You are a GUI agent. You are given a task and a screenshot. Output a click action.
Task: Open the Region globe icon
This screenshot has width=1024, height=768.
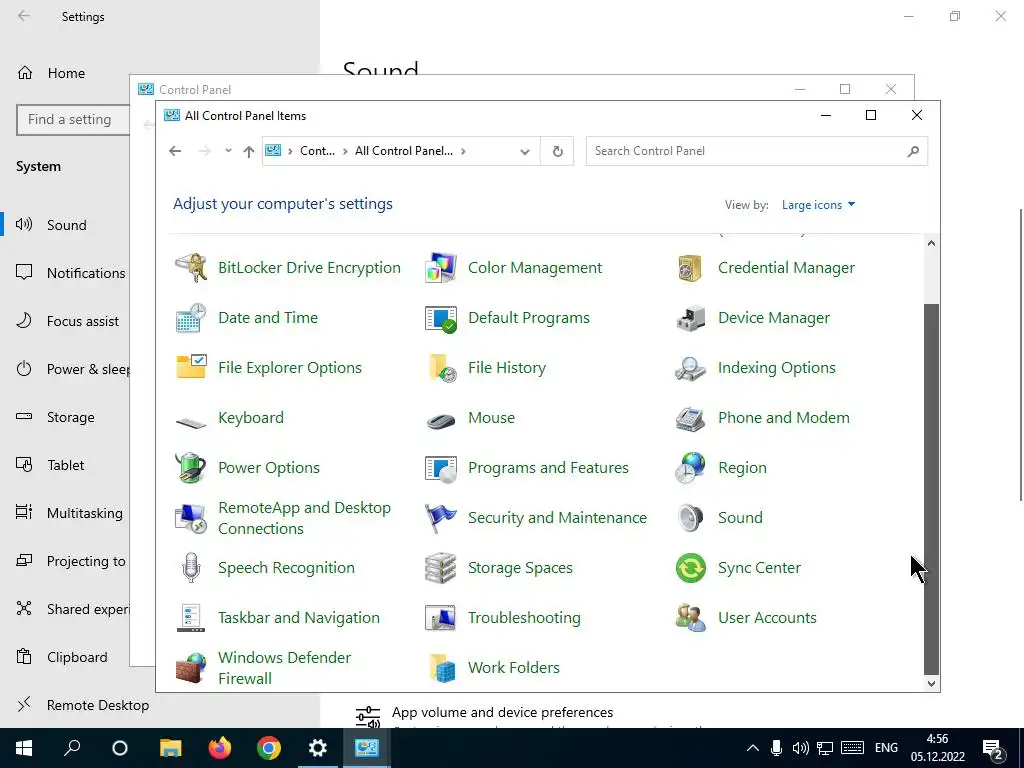coord(690,468)
